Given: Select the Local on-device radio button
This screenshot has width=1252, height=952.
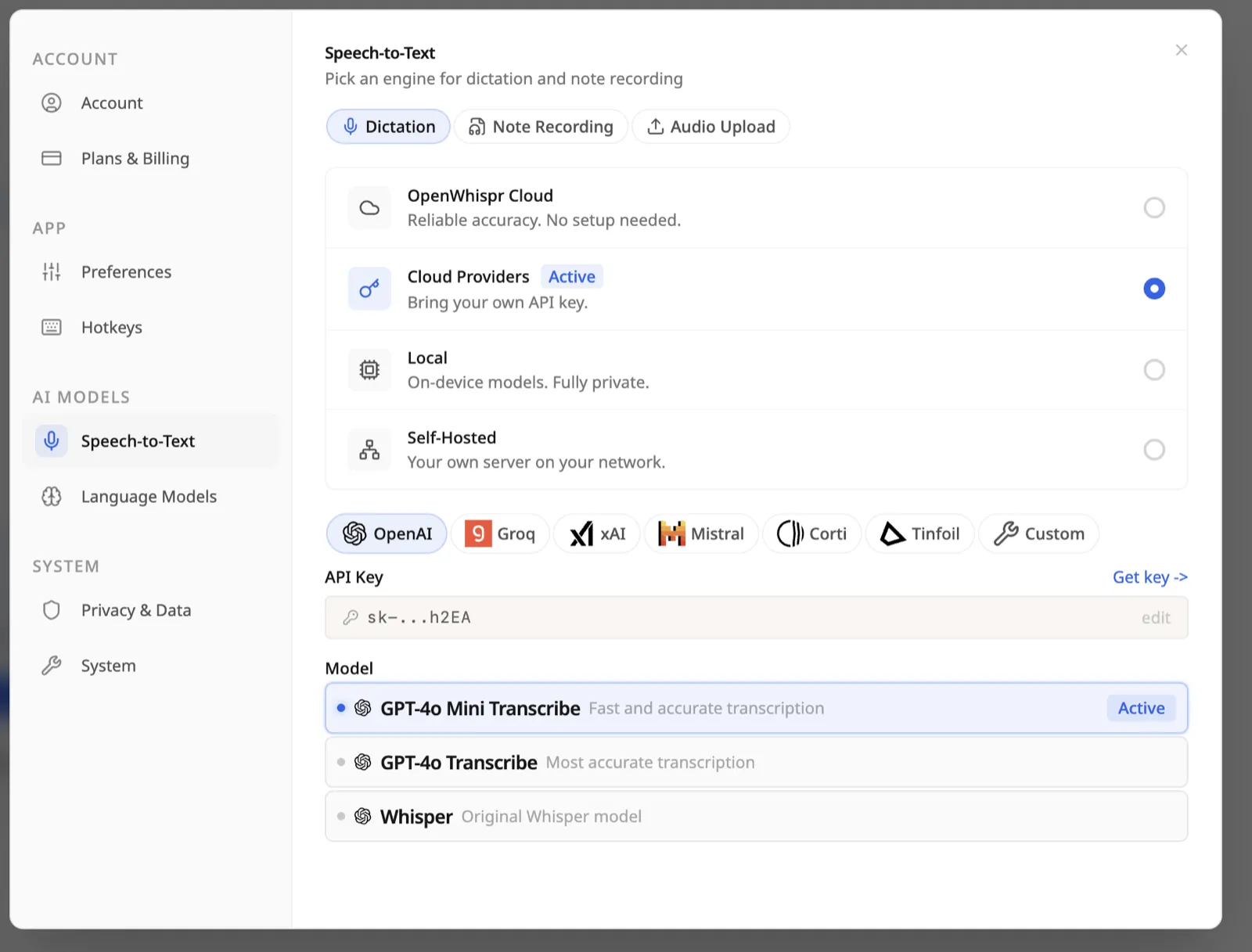Looking at the screenshot, I should click(x=1154, y=370).
